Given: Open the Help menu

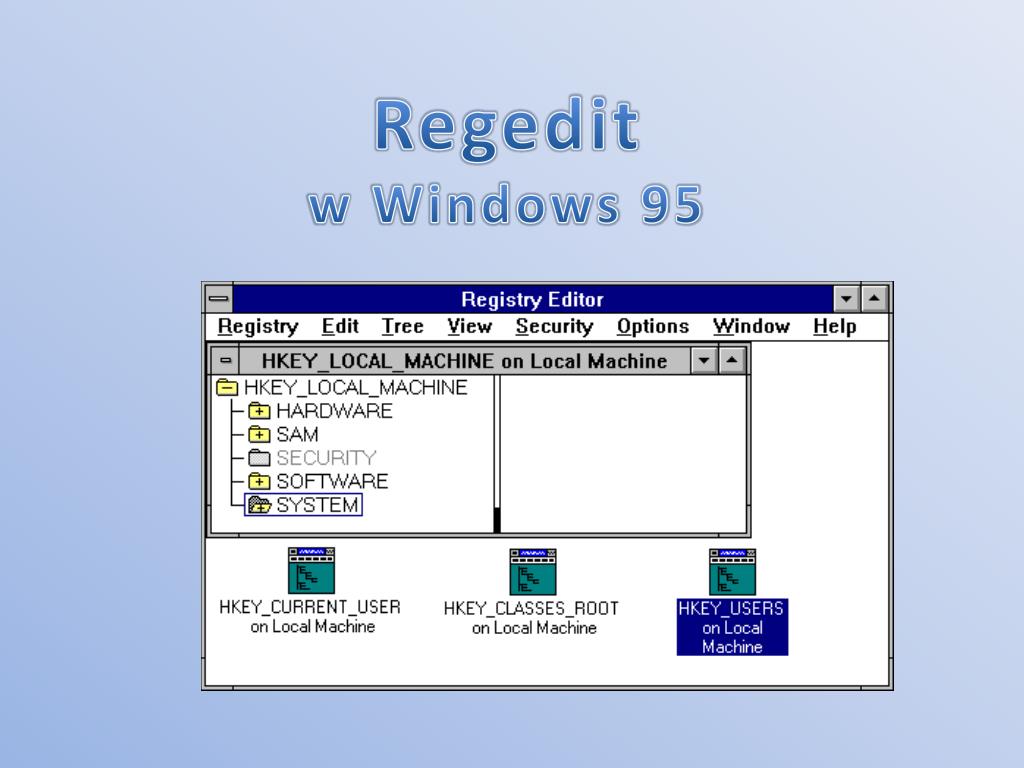Looking at the screenshot, I should 835,326.
